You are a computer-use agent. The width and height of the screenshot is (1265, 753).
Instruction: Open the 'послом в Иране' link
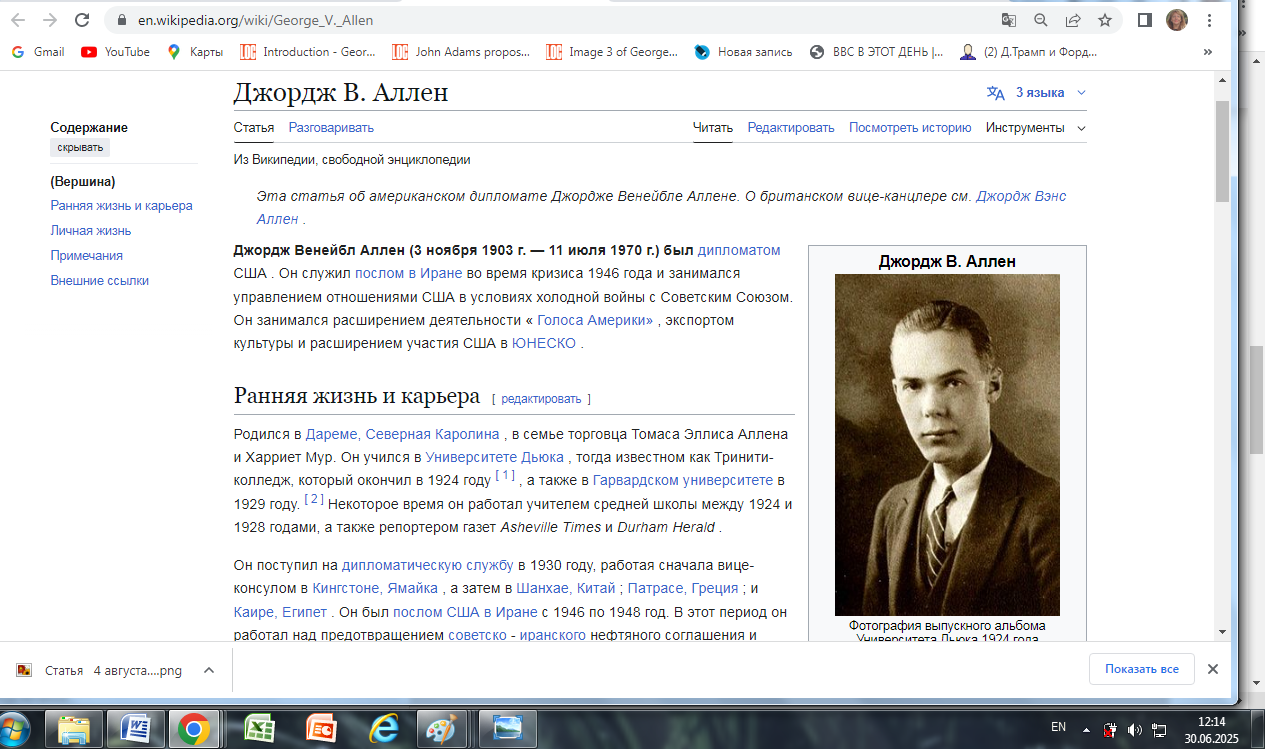[x=408, y=273]
